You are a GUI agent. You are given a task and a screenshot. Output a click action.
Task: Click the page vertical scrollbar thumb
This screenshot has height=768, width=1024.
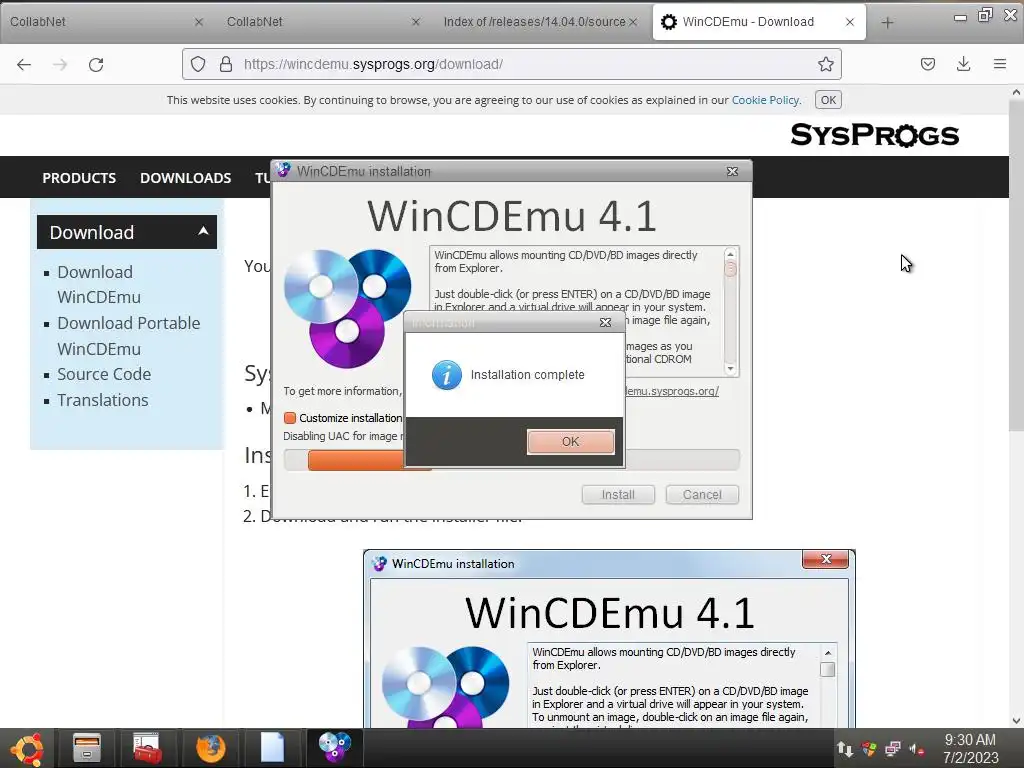[1016, 266]
